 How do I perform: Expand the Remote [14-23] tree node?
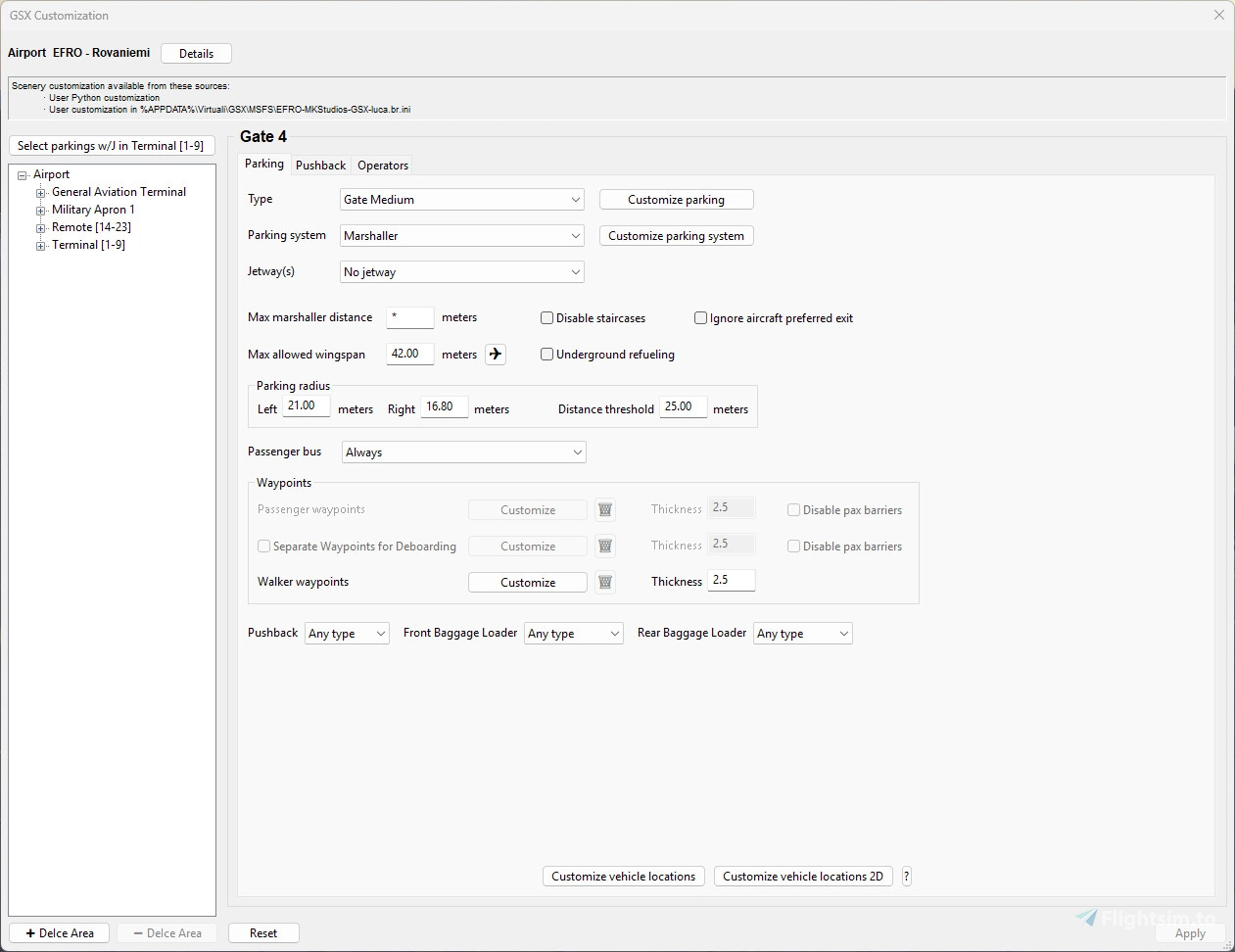[40, 227]
